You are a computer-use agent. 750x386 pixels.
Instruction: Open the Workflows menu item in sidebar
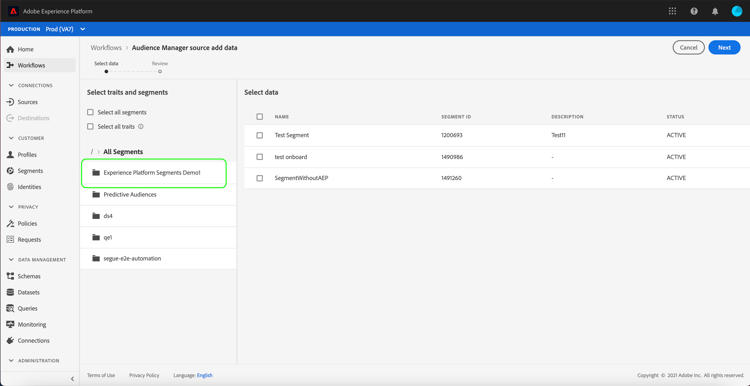pyautogui.click(x=40, y=66)
